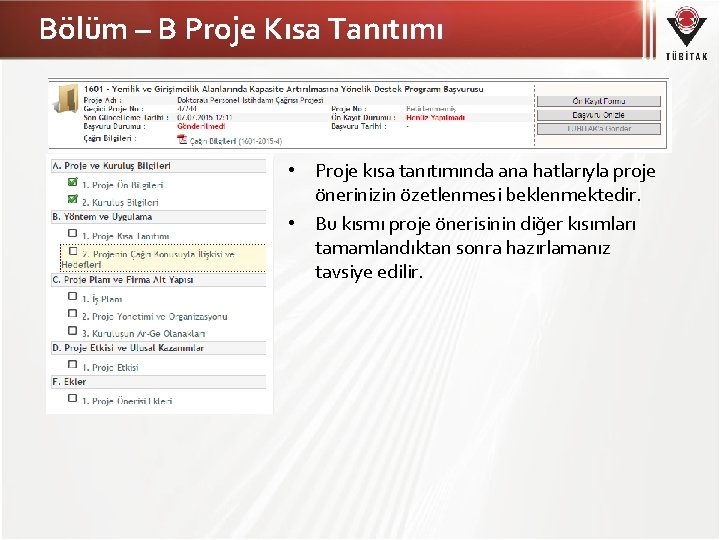
Task: Click the Ön Kayıt Durumu label
Action: tap(363, 118)
